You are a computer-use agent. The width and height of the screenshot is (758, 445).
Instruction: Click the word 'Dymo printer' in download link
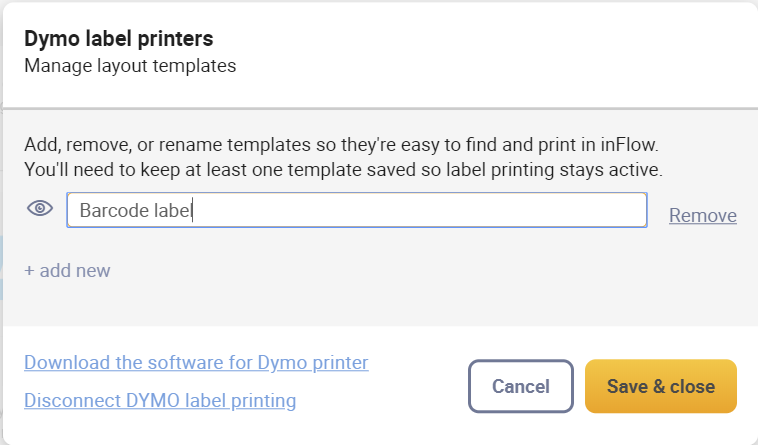click(313, 362)
